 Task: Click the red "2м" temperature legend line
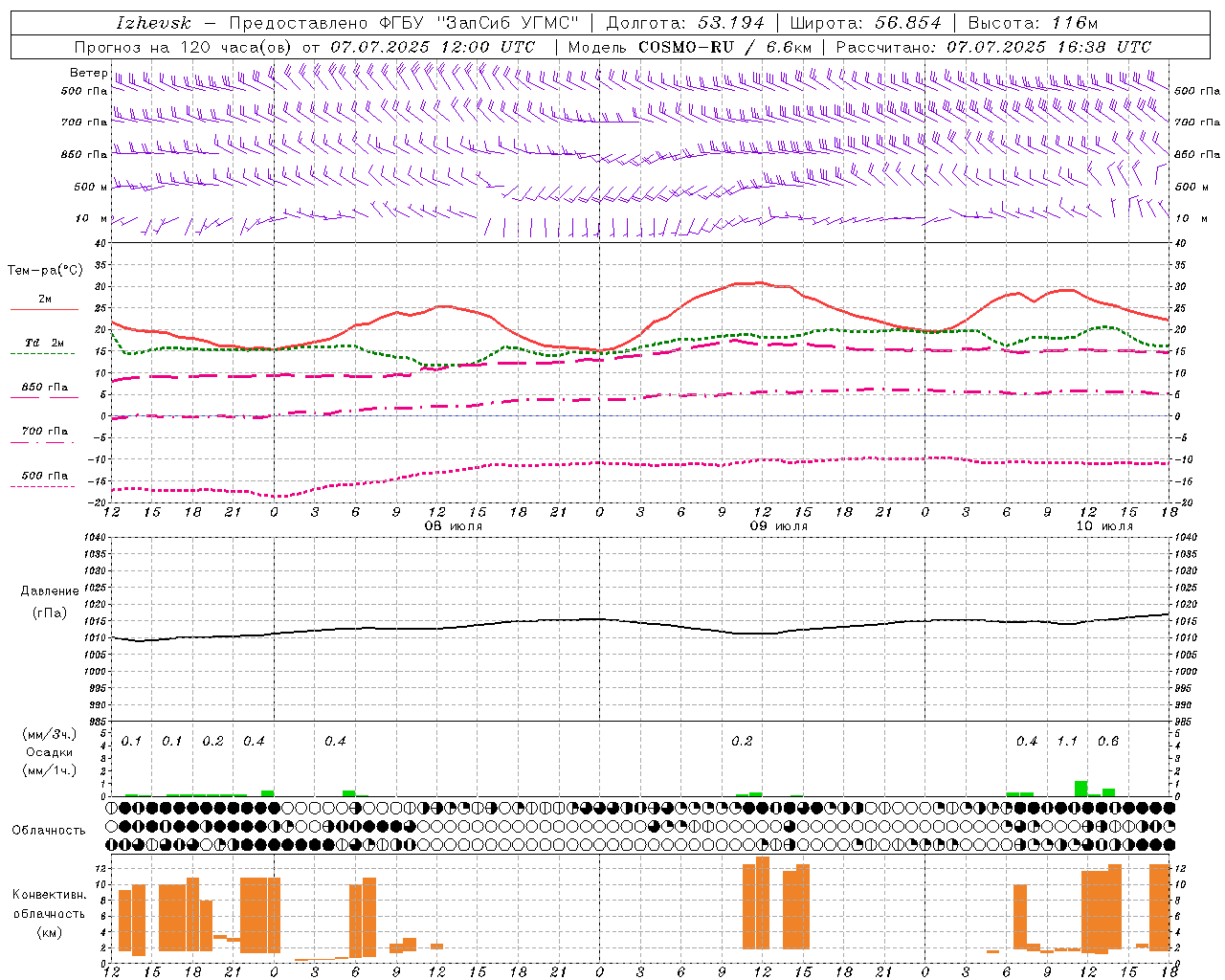[44, 309]
